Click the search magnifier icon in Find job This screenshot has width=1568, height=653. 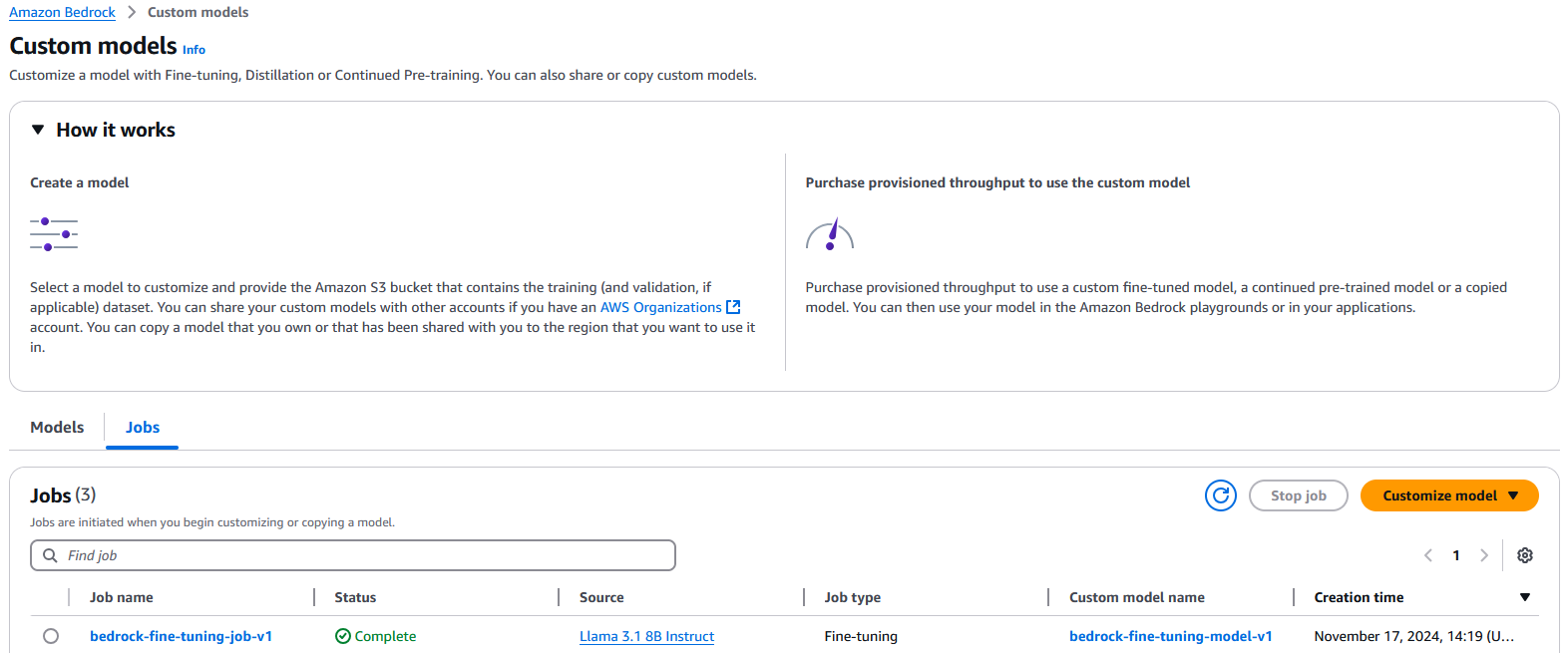(x=50, y=555)
